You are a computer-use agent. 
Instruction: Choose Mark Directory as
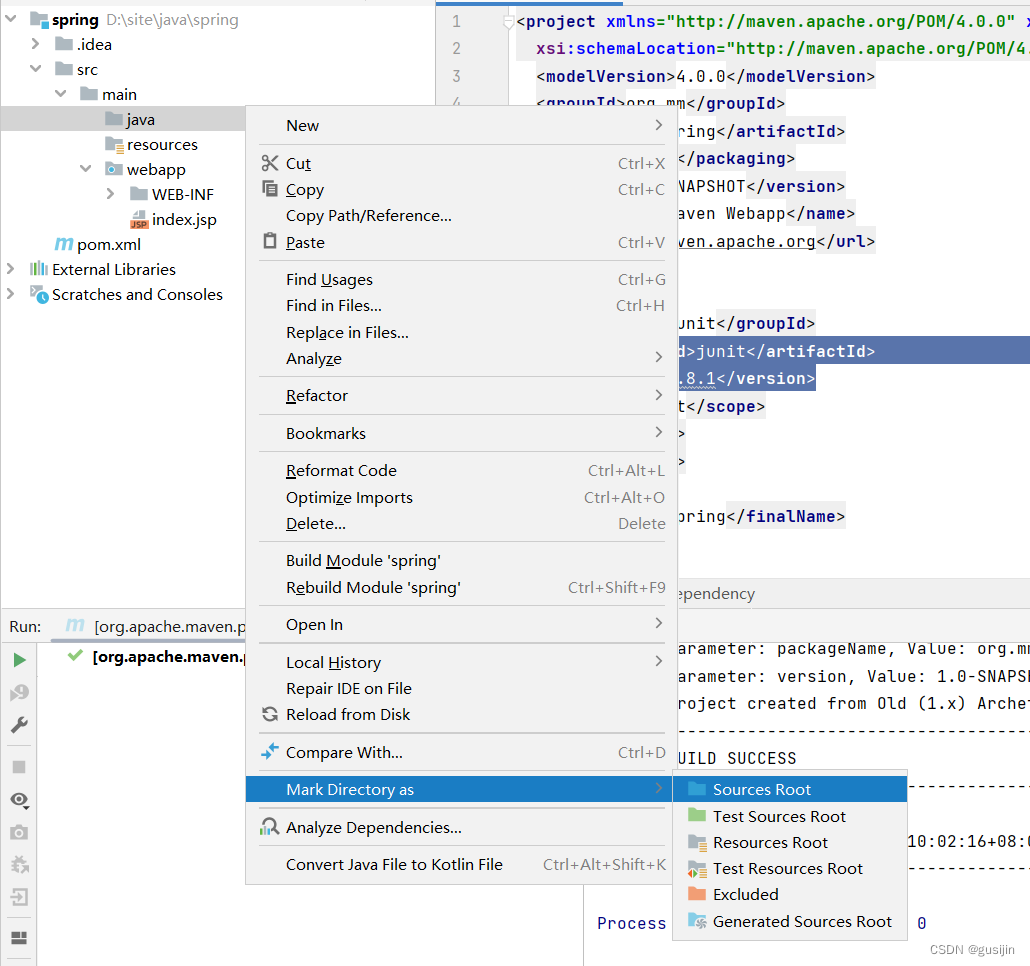pos(460,789)
